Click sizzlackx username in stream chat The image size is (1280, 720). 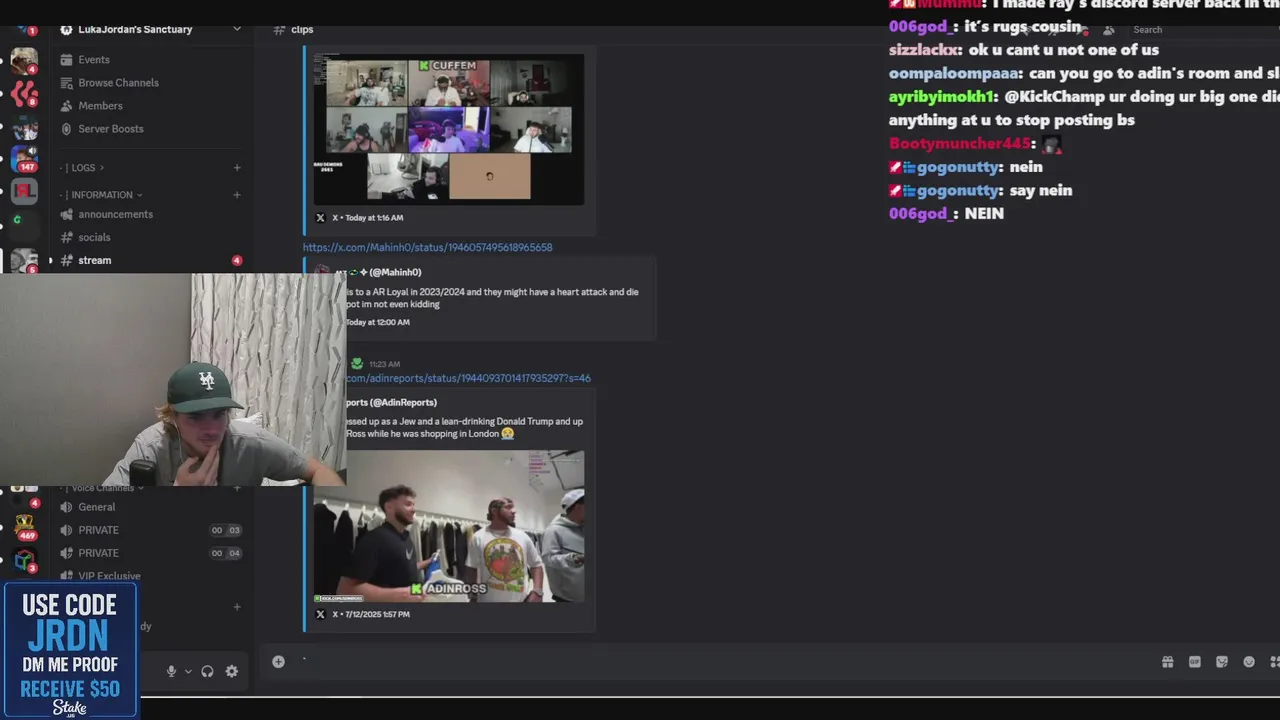pos(925,50)
